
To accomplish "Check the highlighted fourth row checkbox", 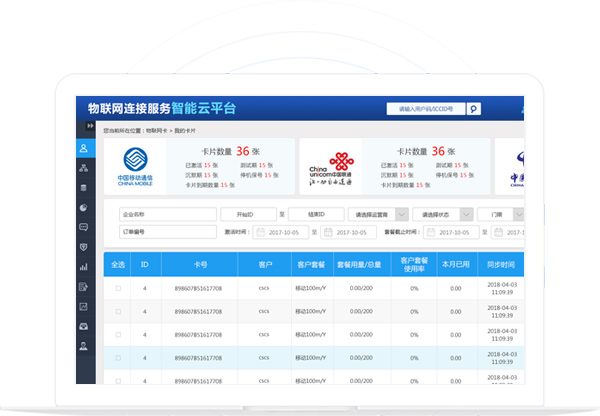I will point(118,355).
